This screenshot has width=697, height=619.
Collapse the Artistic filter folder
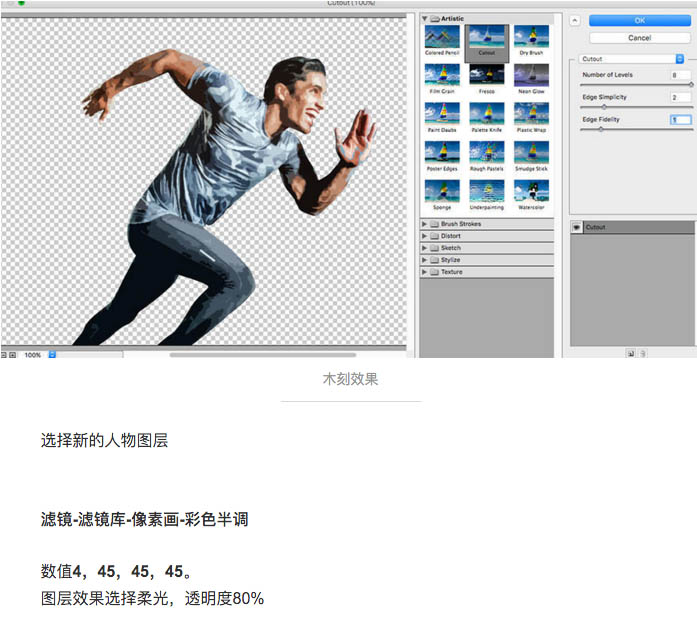425,19
